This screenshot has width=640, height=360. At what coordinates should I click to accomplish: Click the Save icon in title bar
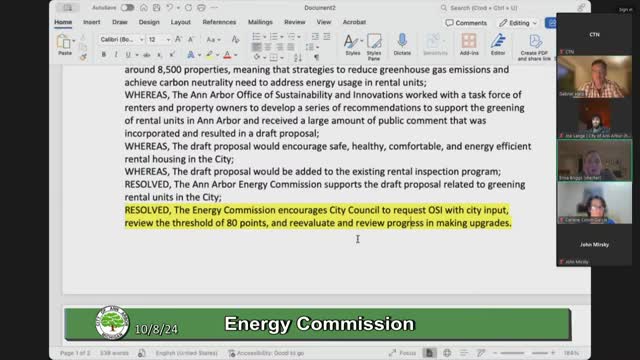coord(156,8)
